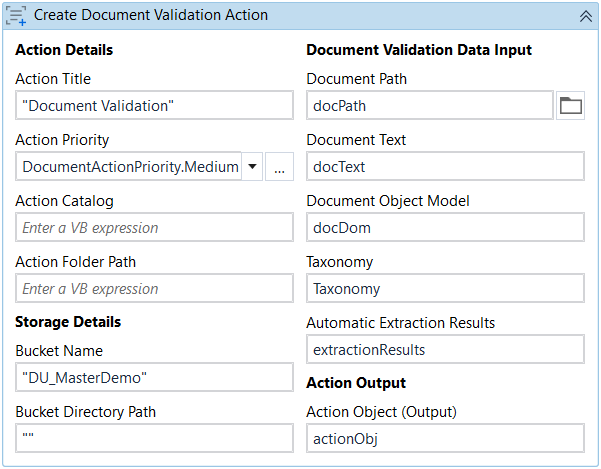The width and height of the screenshot is (601, 469).
Task: Focus the Action Catalog expression field
Action: [x=154, y=228]
